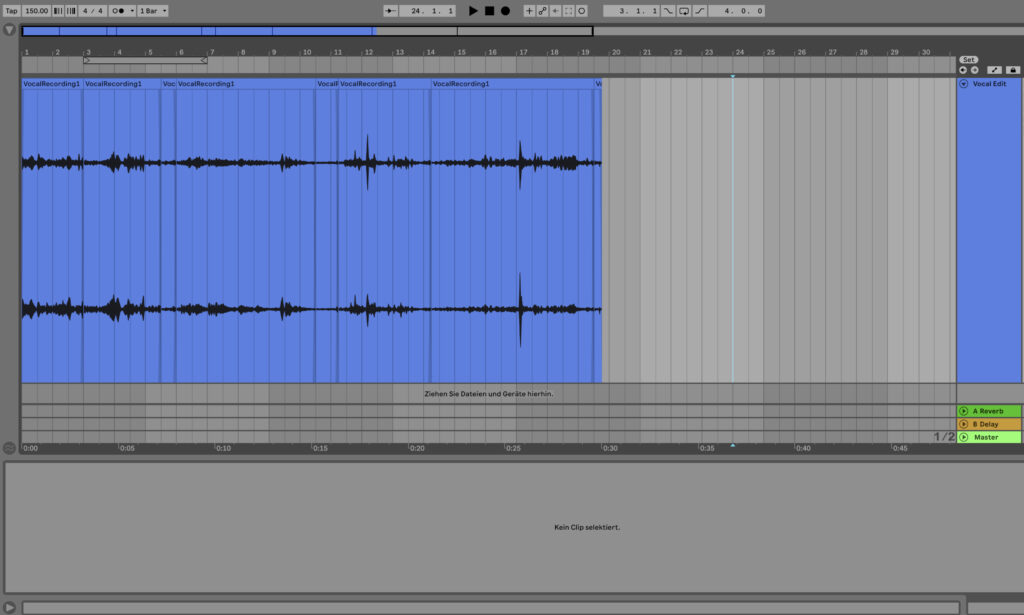The image size is (1024, 615).
Task: Click the 1/2 grid marker value
Action: coord(944,437)
